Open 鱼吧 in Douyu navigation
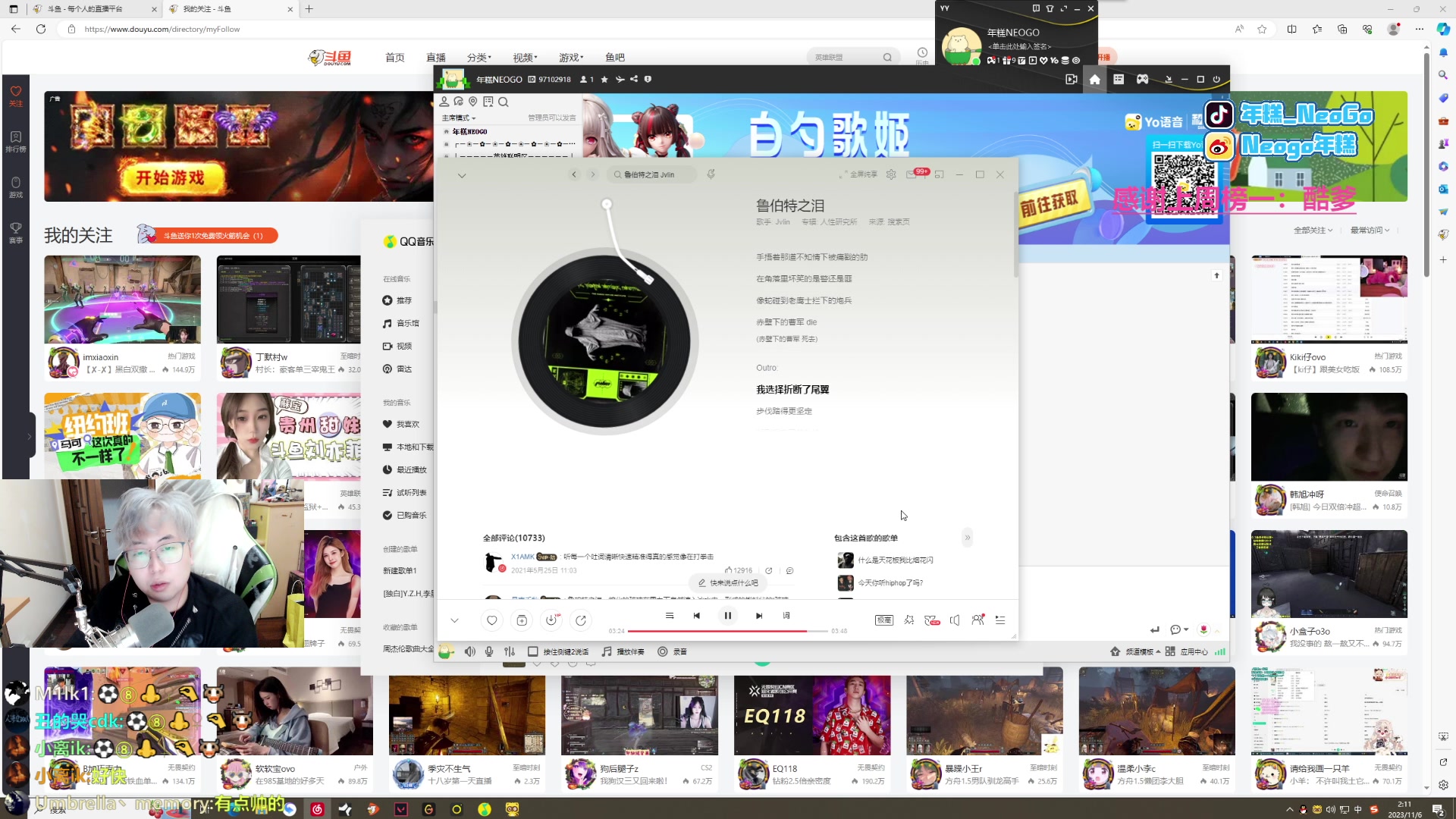 (615, 58)
